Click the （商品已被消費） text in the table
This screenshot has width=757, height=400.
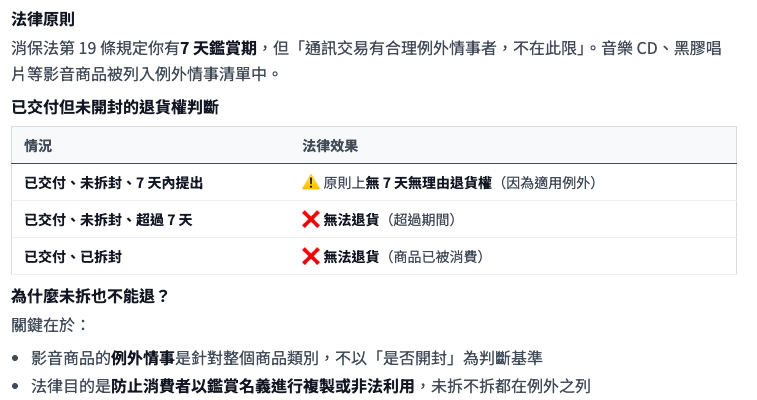coord(435,257)
